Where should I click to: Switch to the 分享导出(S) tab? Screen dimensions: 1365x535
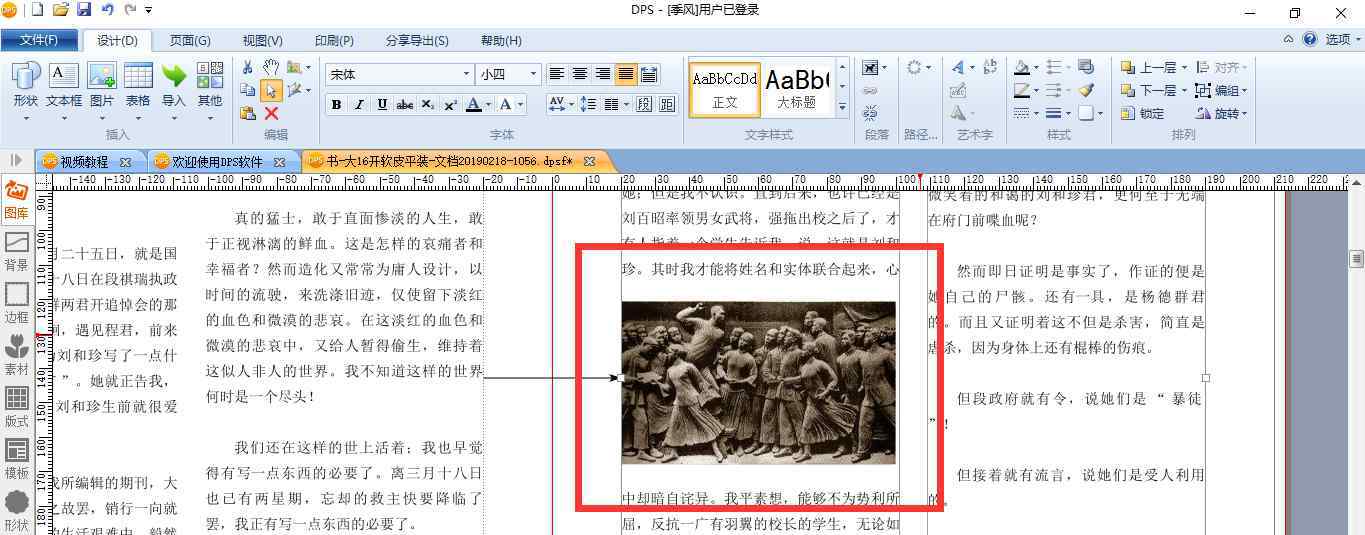pyautogui.click(x=417, y=40)
